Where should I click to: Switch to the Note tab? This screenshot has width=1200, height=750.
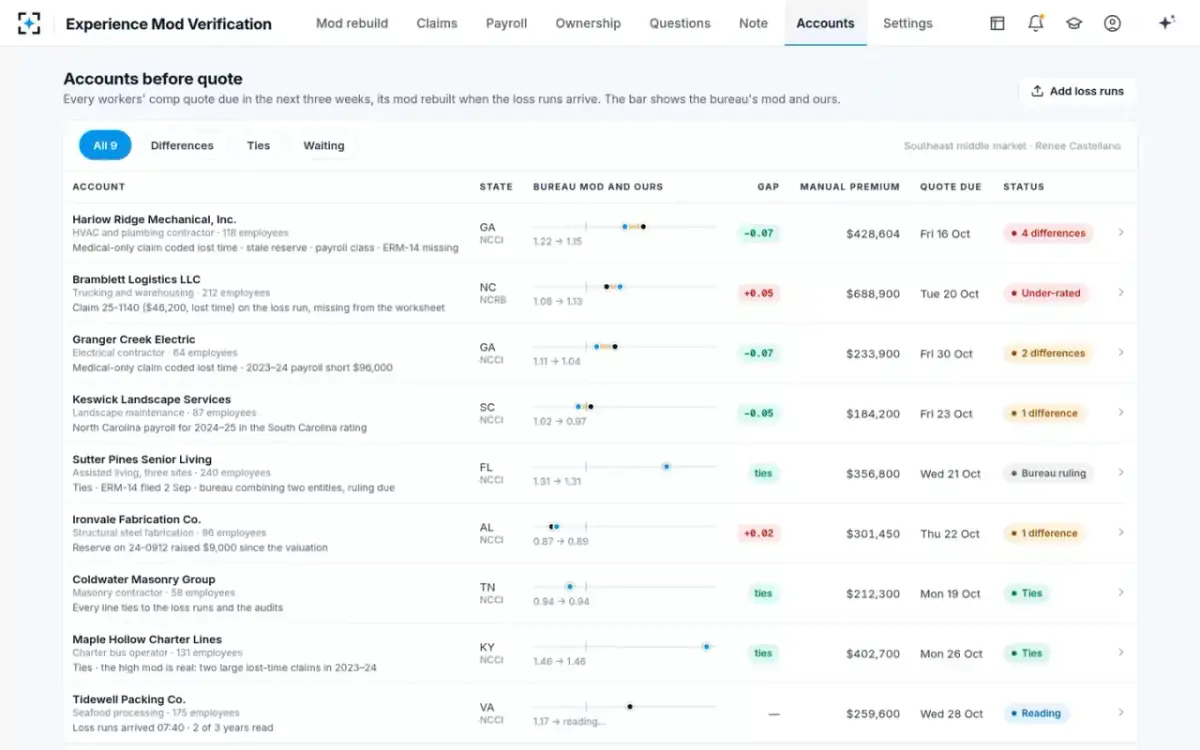tap(754, 23)
